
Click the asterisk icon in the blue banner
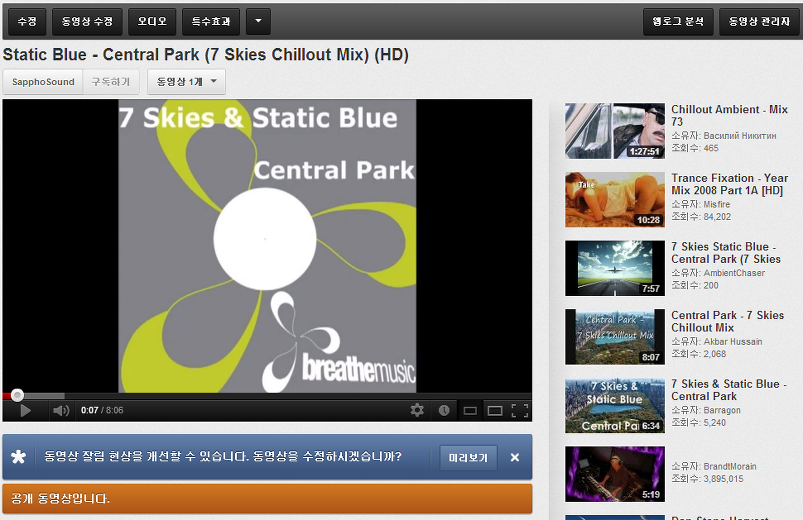(18, 456)
